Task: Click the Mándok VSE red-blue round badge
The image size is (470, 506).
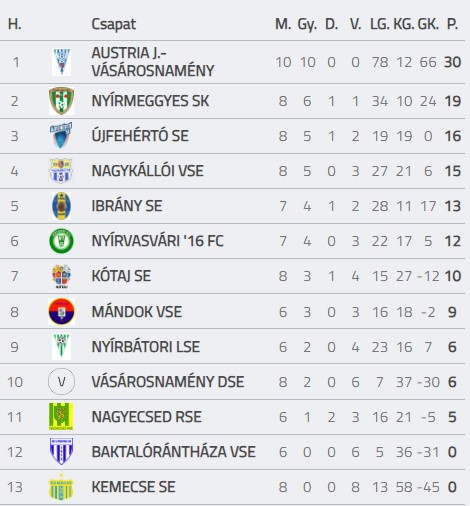Action: [x=61, y=312]
